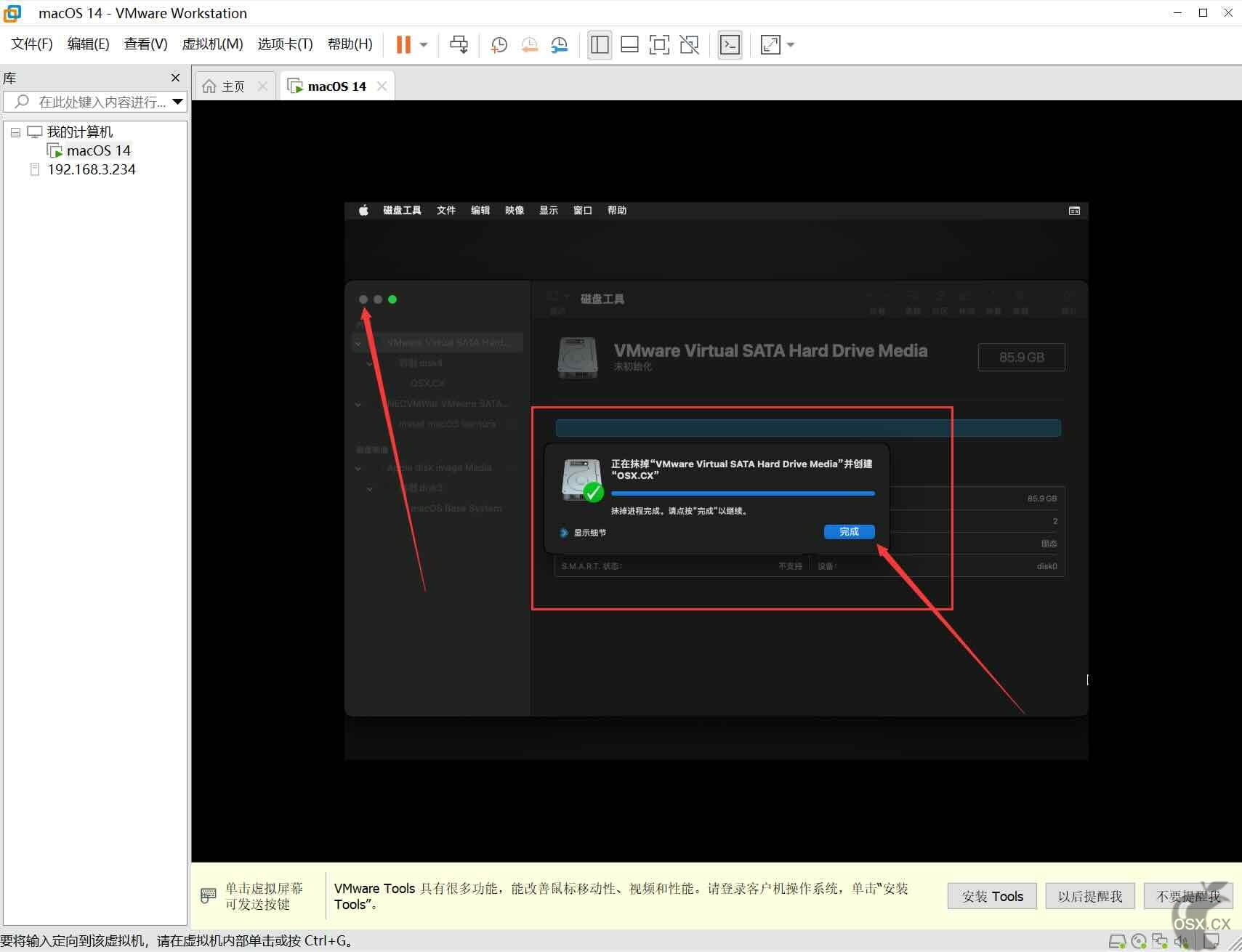Toggle the library sidebar view
The image size is (1242, 952).
click(600, 45)
